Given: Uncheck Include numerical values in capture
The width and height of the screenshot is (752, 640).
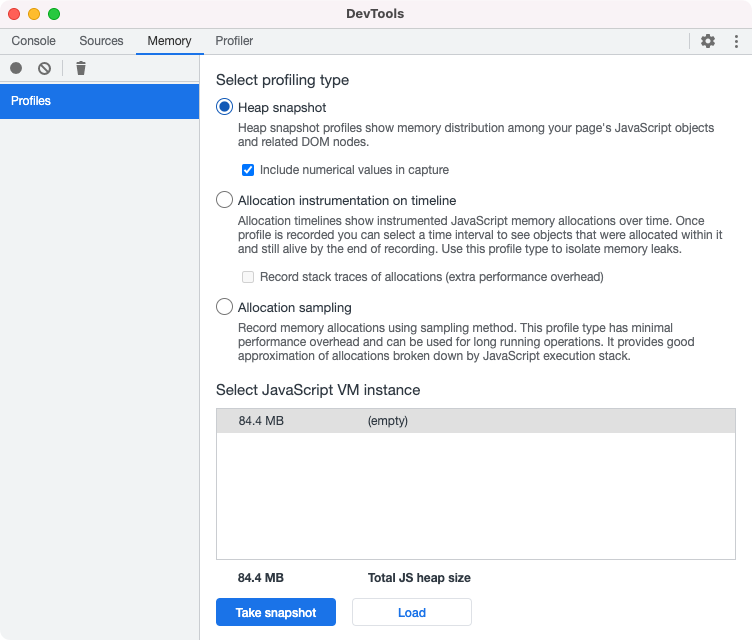Looking at the screenshot, I should [x=248, y=170].
